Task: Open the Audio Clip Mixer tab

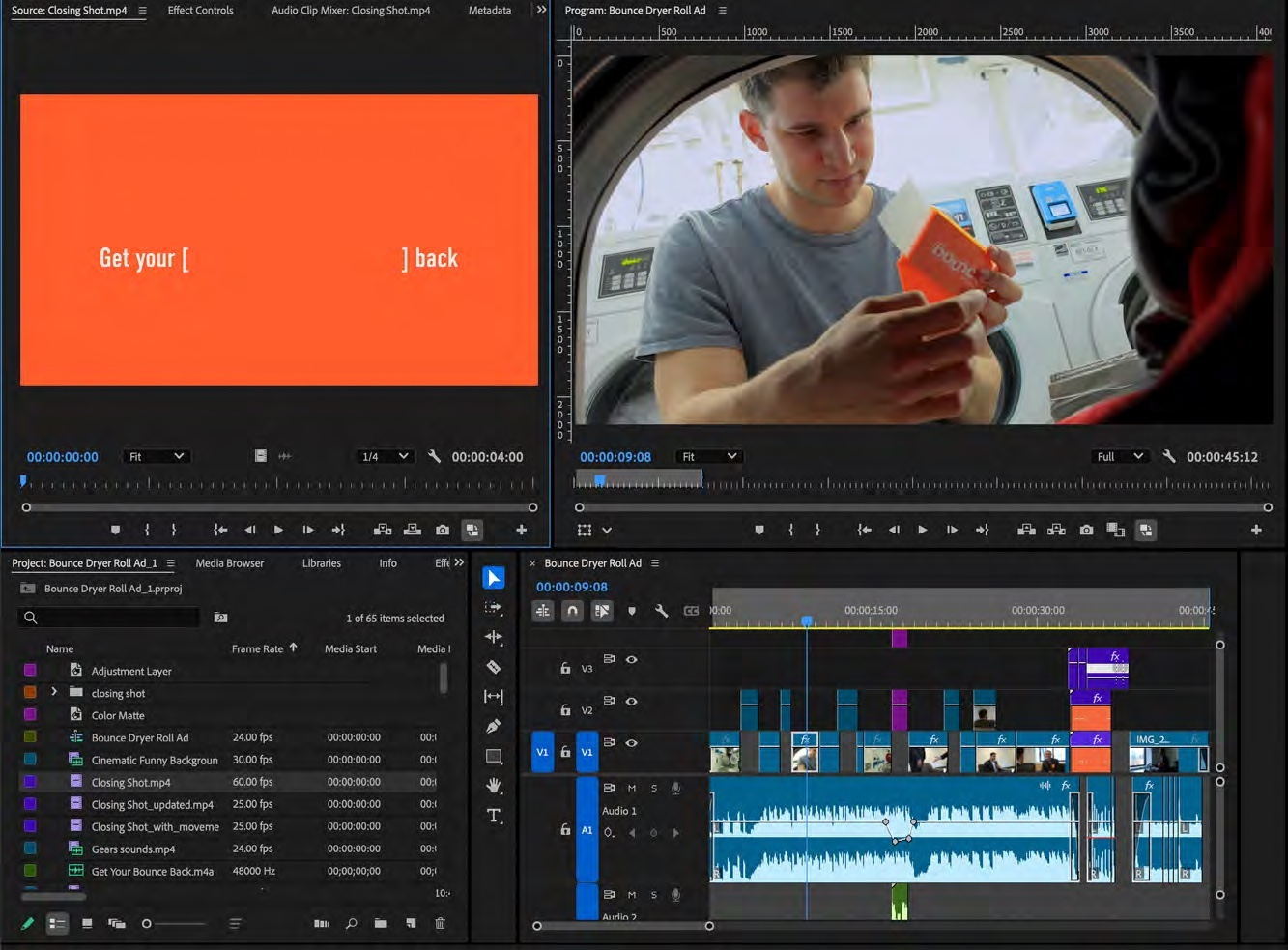Action: coord(351,10)
